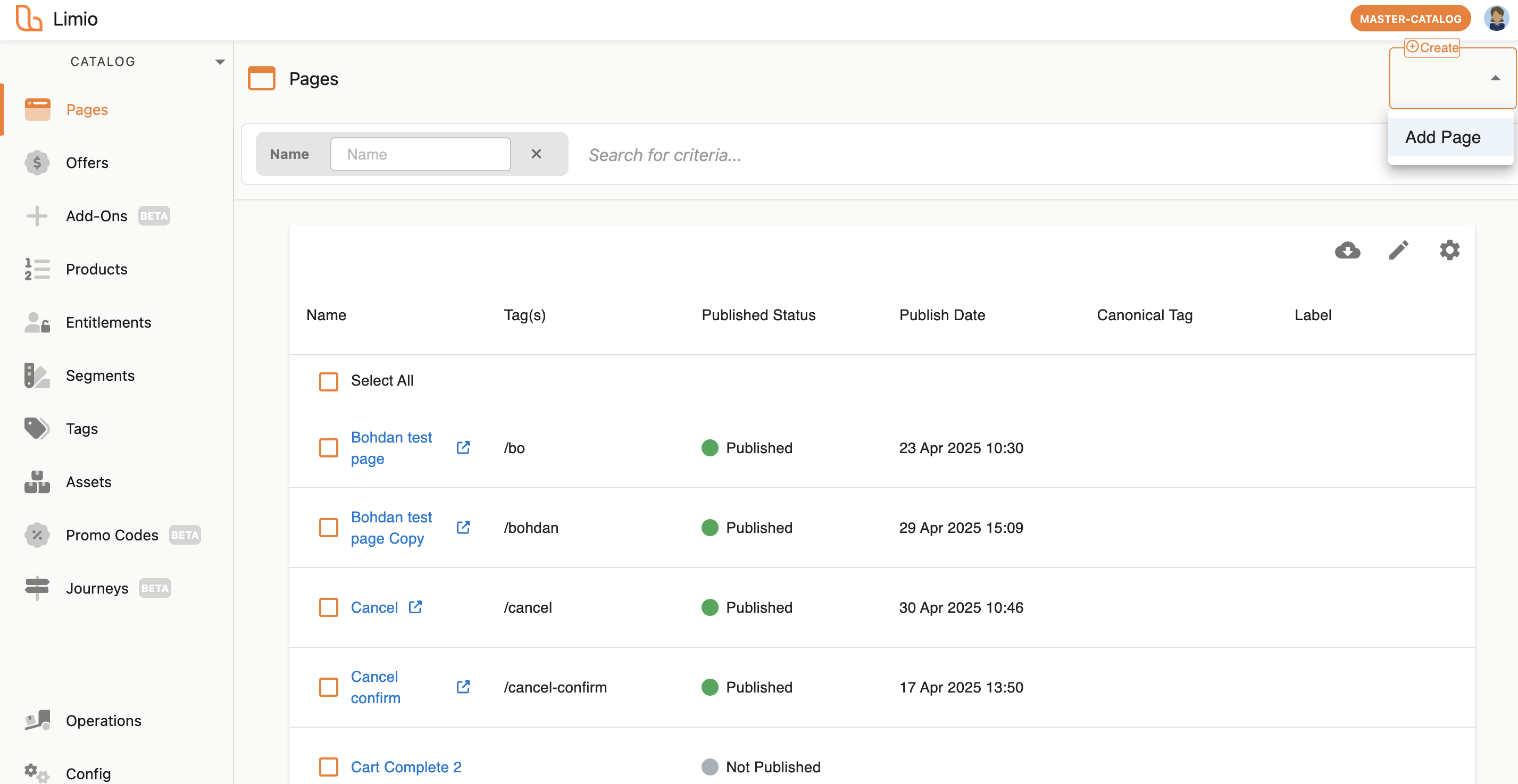Click the Segments icon in sidebar
The image size is (1518, 784).
(x=37, y=376)
